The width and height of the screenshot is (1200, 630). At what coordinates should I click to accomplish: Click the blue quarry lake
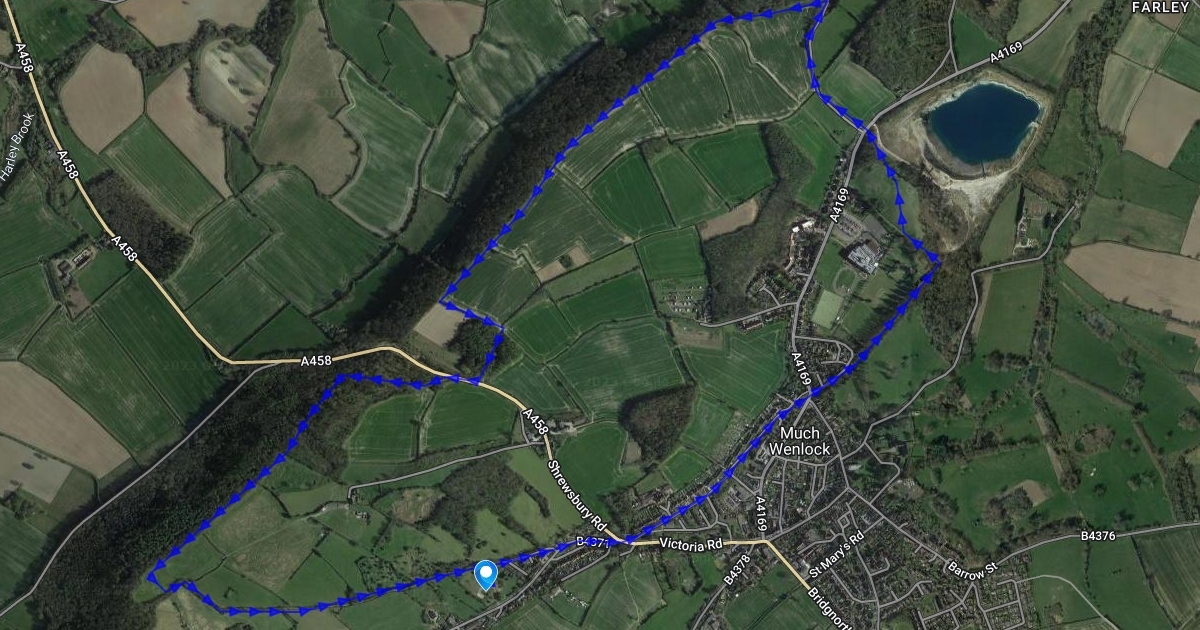click(x=982, y=123)
